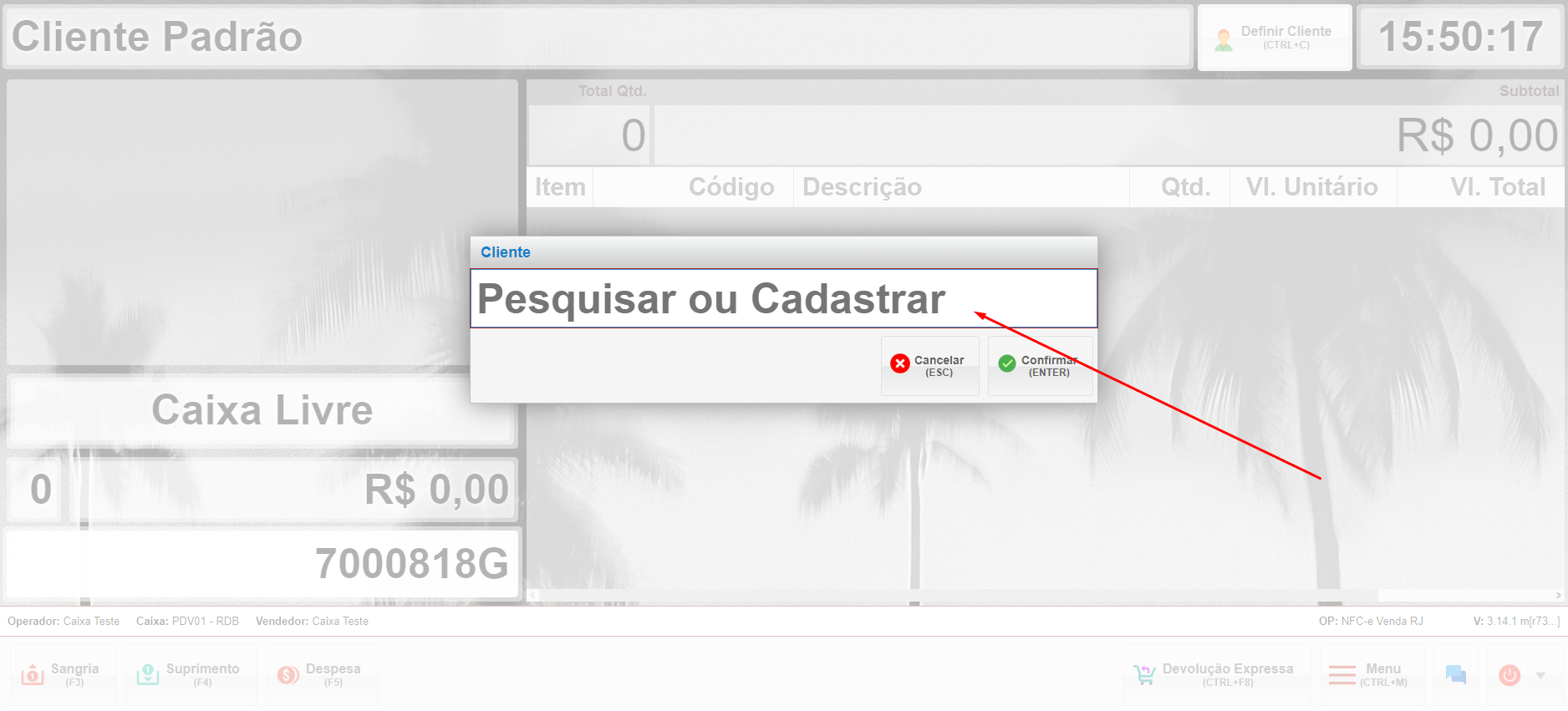Click the green checkmark Confirmar icon
Viewport: 1568px width, 711px height.
tap(1007, 363)
